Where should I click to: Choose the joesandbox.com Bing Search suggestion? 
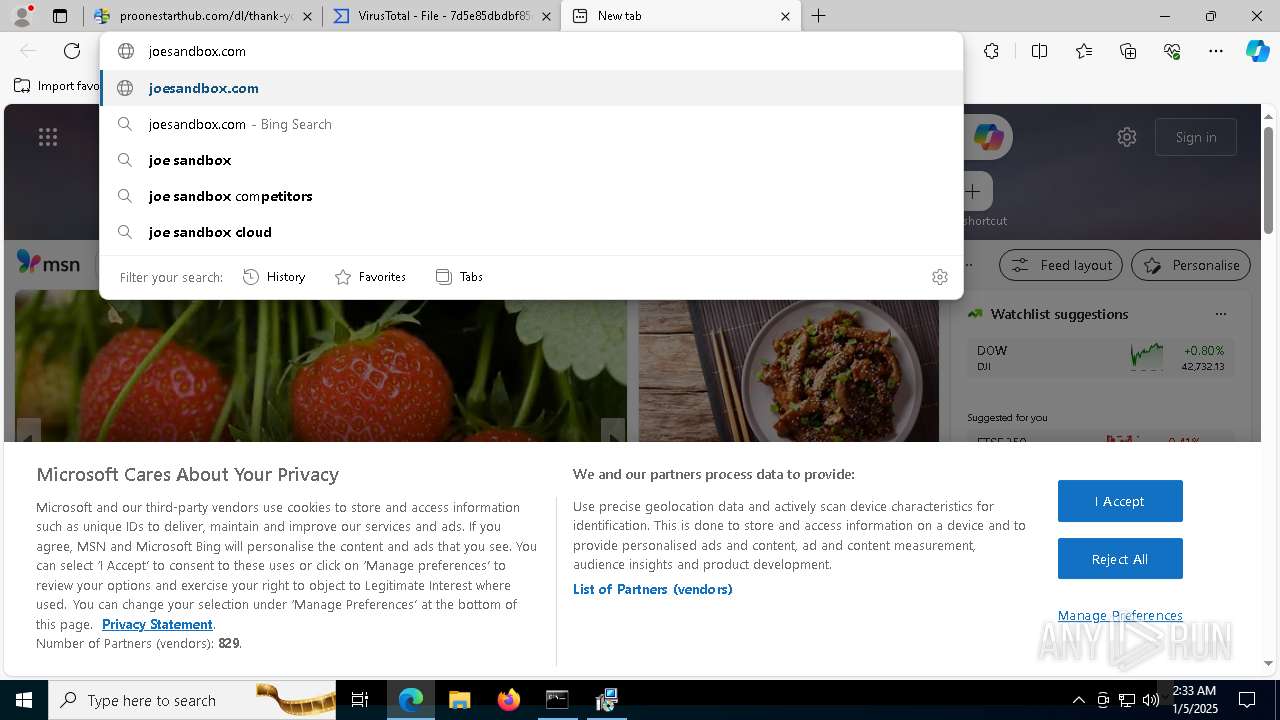(531, 124)
